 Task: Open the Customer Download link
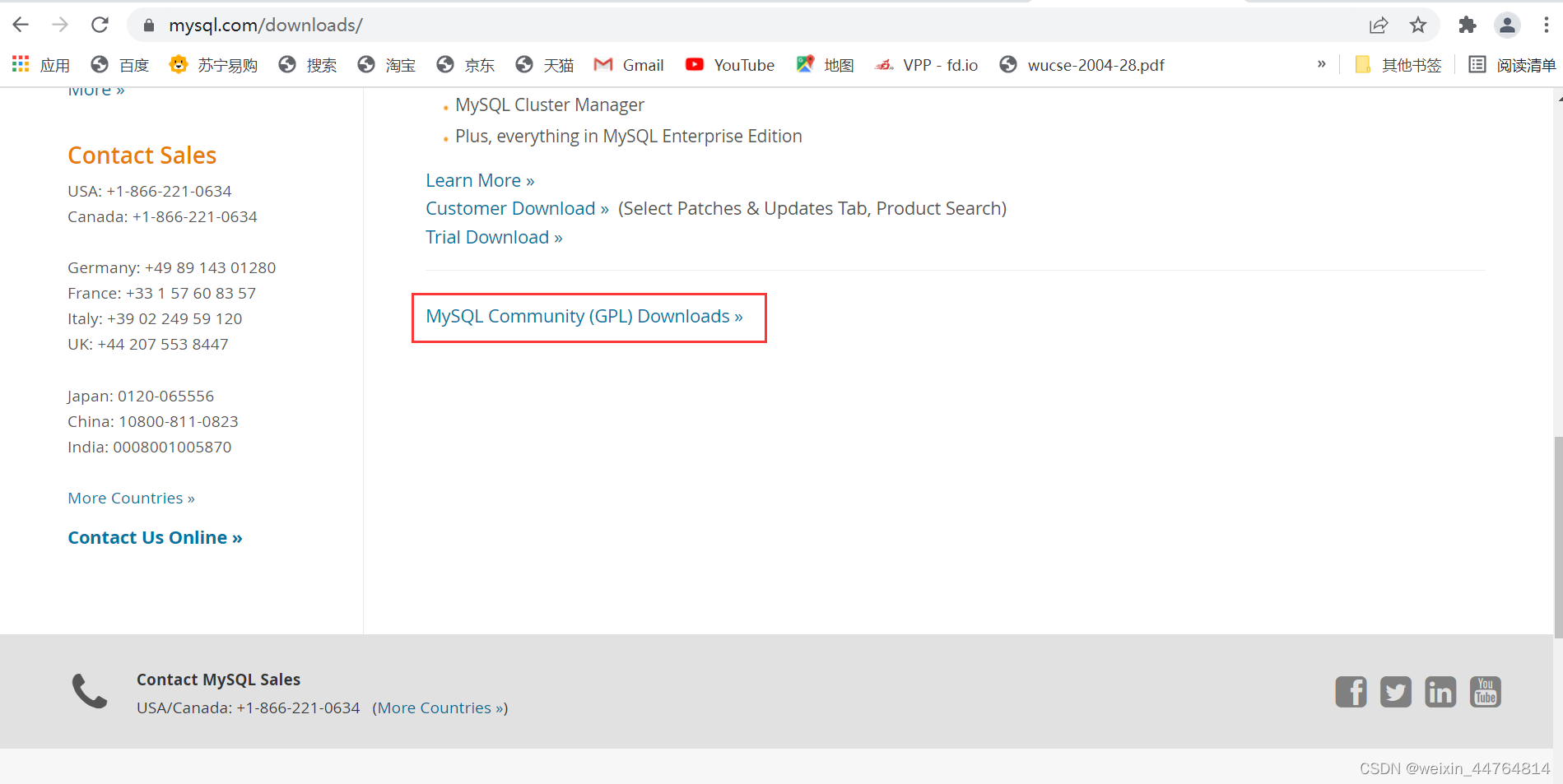[x=517, y=208]
